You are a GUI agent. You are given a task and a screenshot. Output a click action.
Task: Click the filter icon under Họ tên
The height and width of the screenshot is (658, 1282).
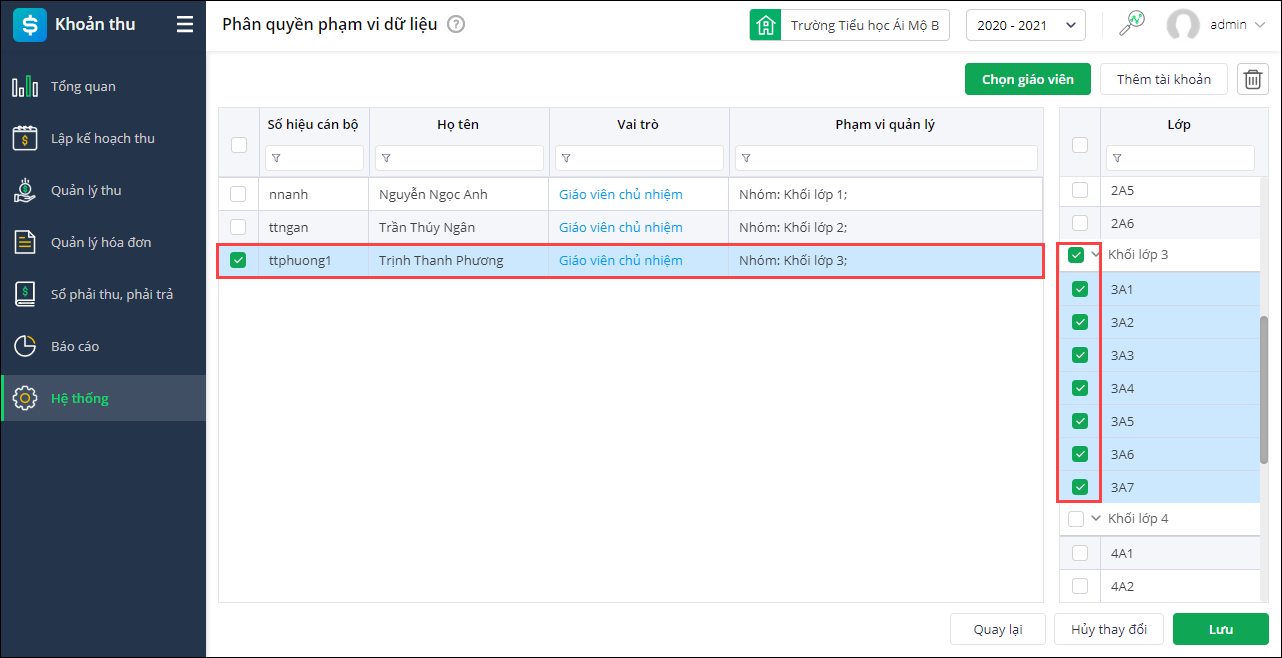[386, 158]
